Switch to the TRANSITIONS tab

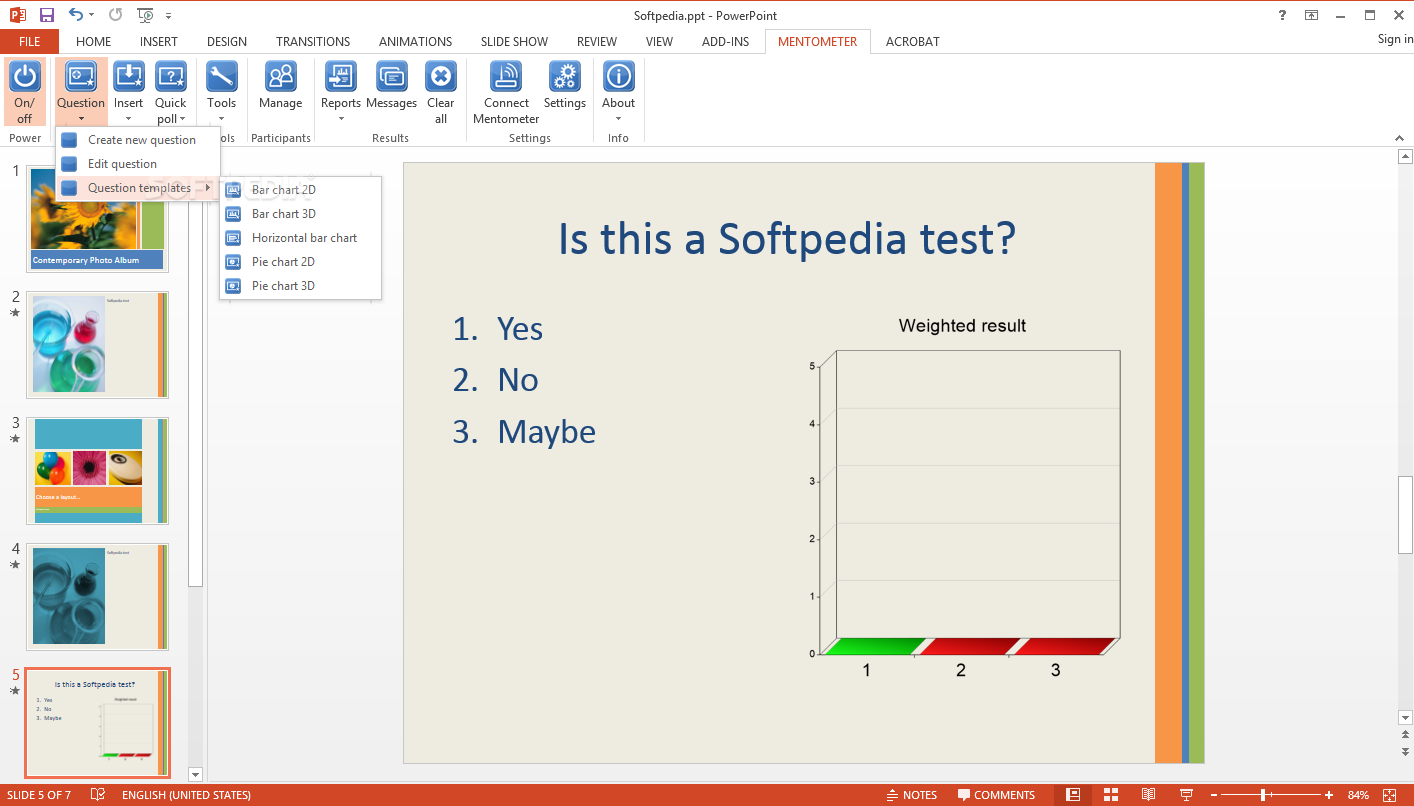pyautogui.click(x=313, y=42)
